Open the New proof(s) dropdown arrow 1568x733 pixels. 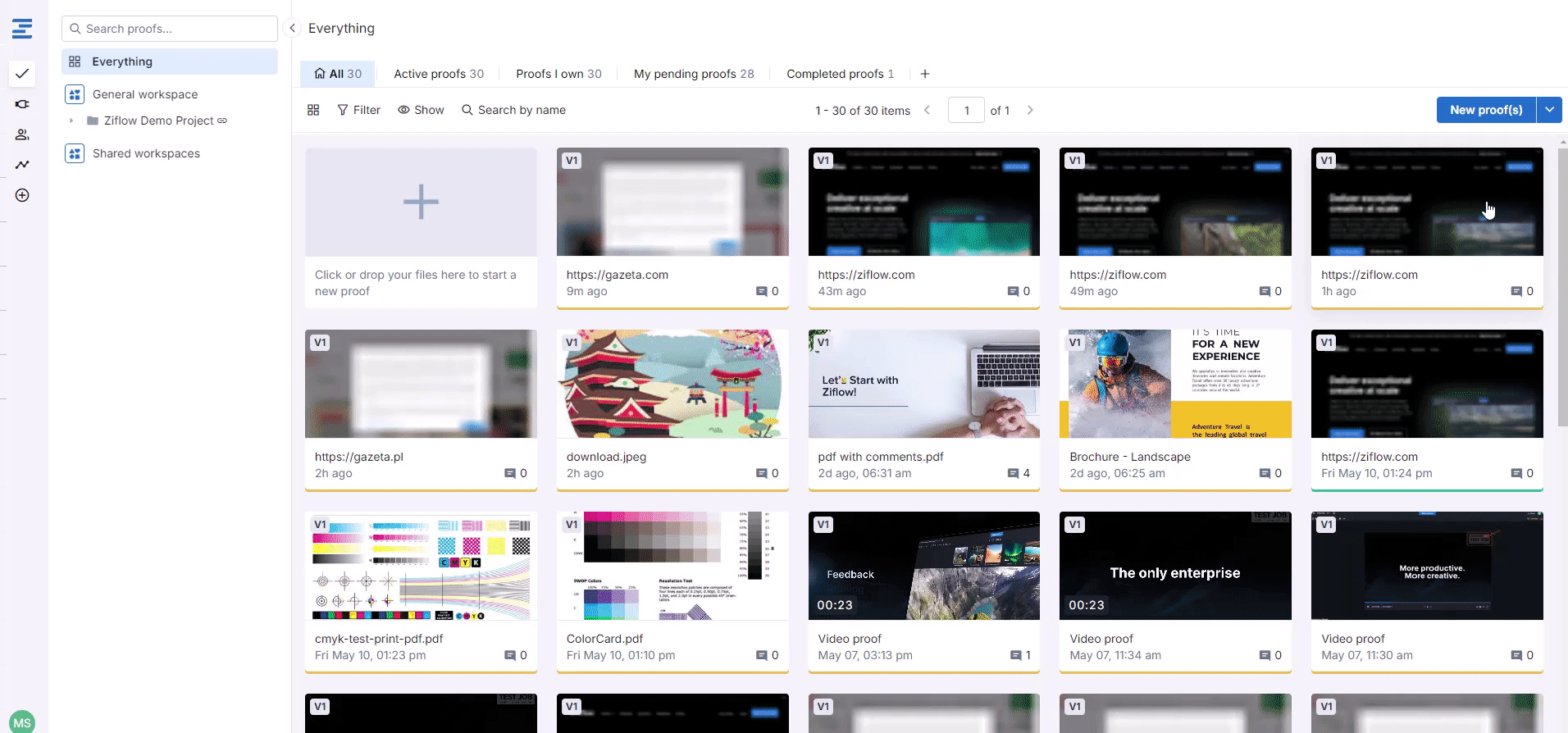coord(1549,110)
